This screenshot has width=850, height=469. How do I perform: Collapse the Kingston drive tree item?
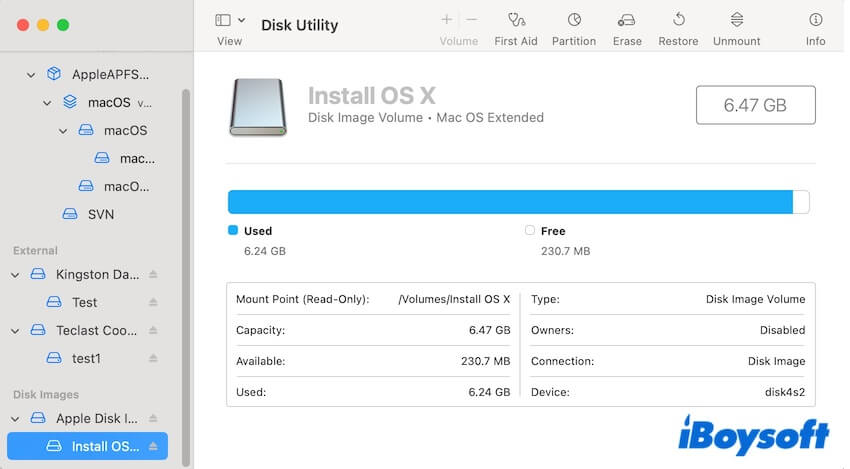click(15, 274)
